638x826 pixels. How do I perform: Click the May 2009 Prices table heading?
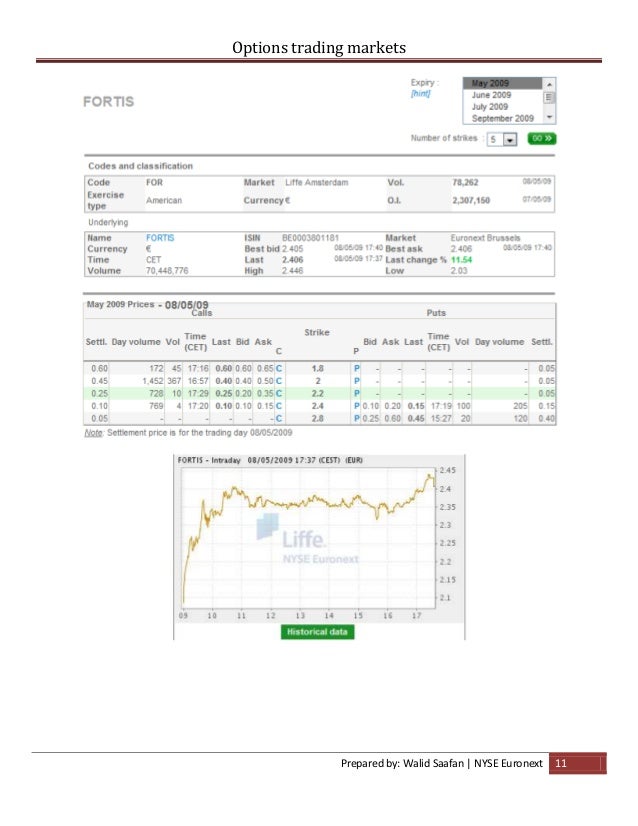(x=148, y=304)
